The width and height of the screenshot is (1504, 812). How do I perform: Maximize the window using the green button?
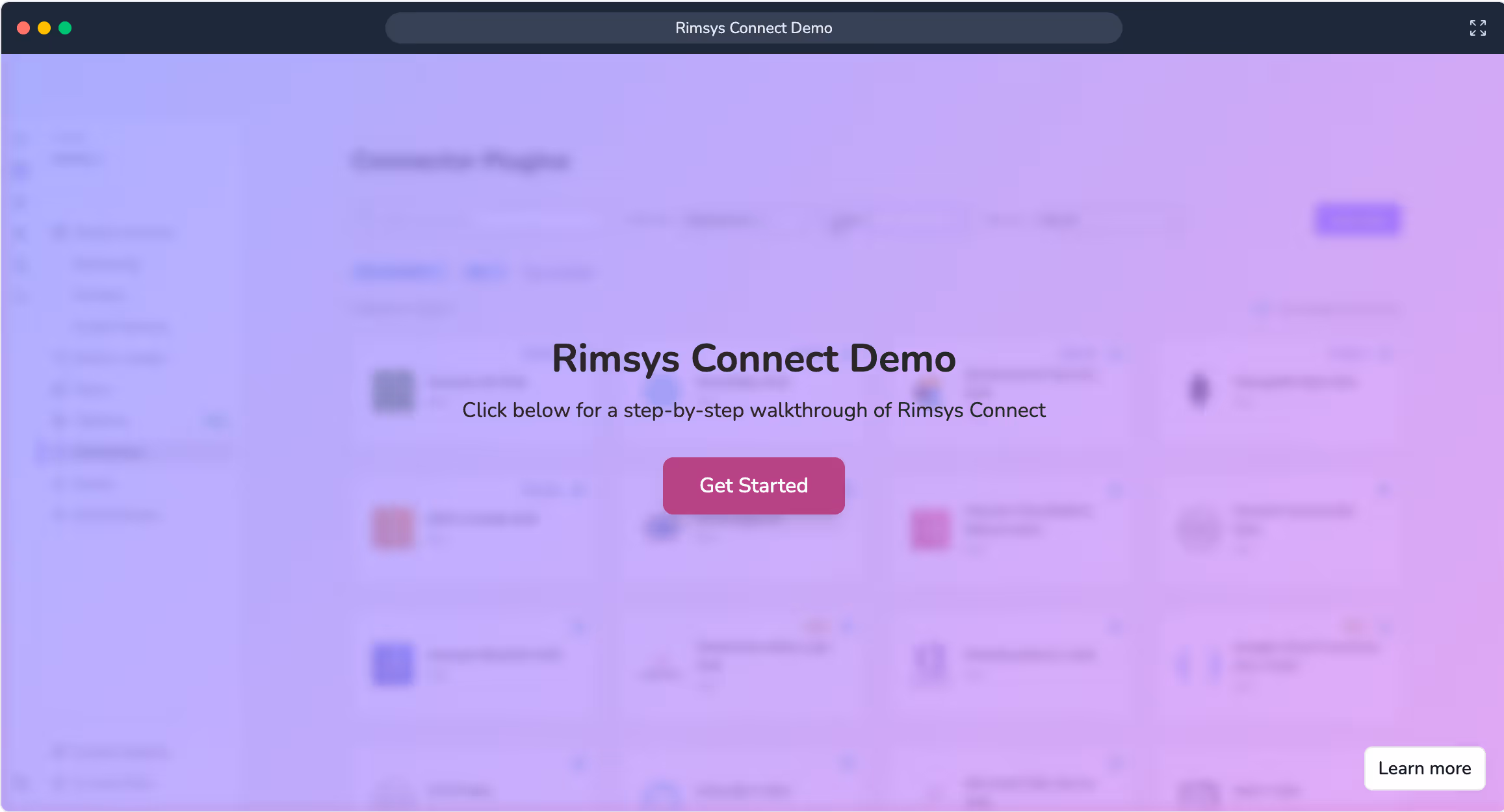pos(65,28)
